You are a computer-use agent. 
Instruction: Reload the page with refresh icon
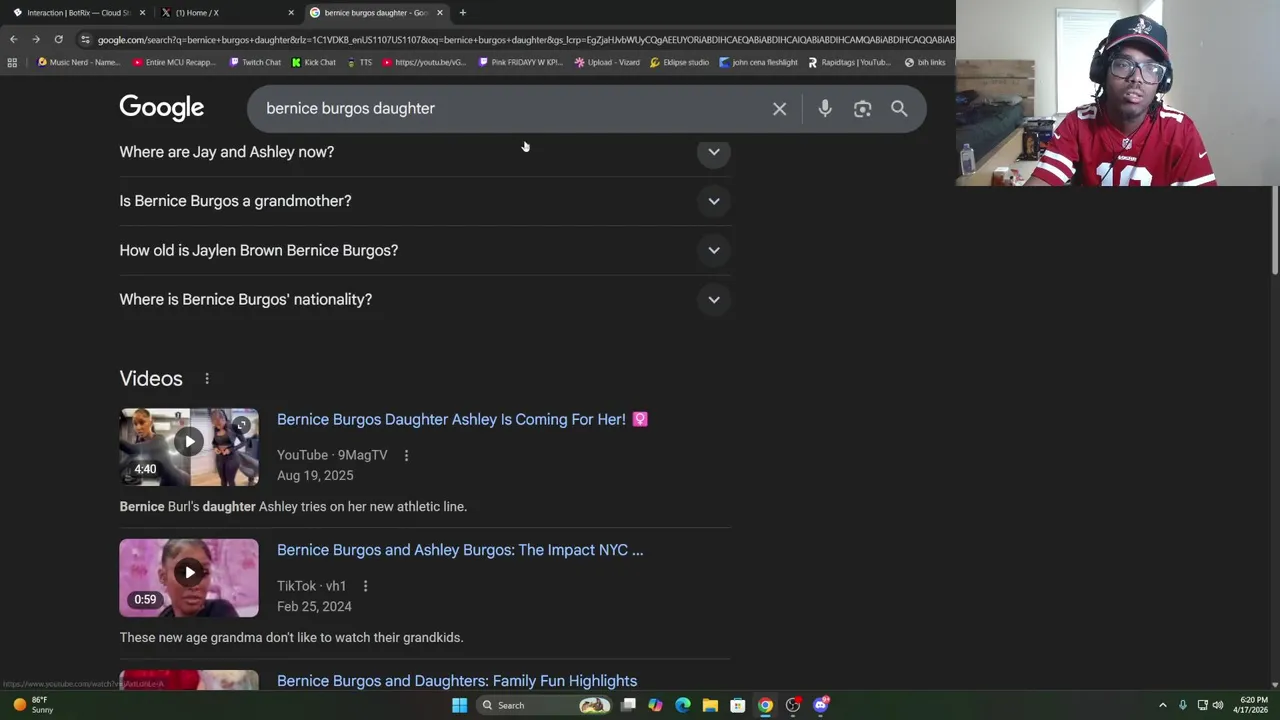coord(58,39)
